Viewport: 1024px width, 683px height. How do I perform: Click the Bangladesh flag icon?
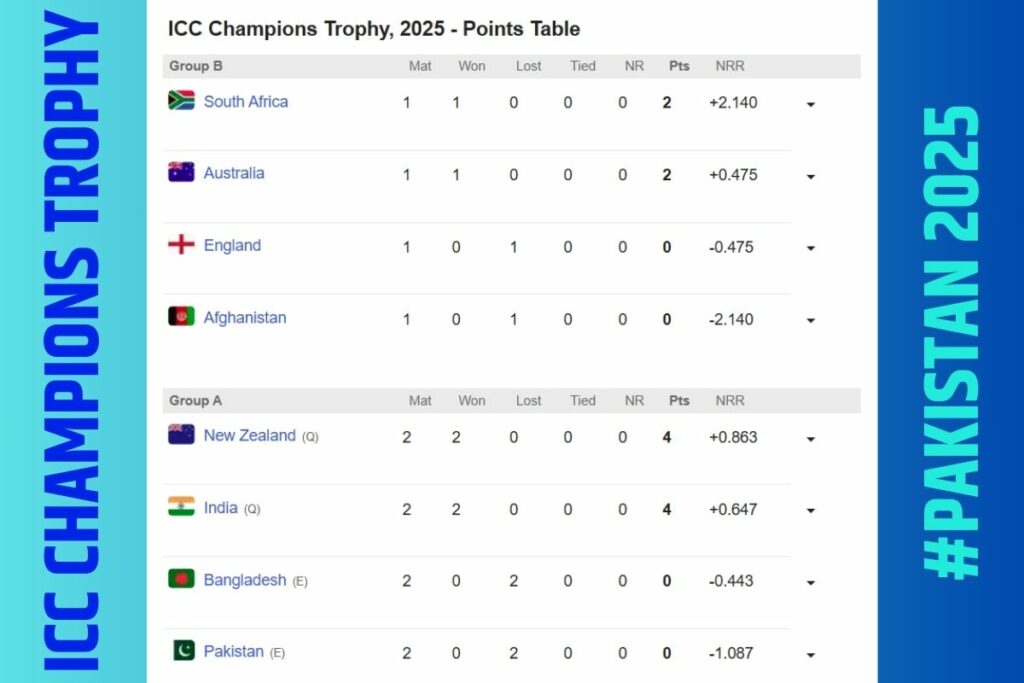pyautogui.click(x=181, y=579)
